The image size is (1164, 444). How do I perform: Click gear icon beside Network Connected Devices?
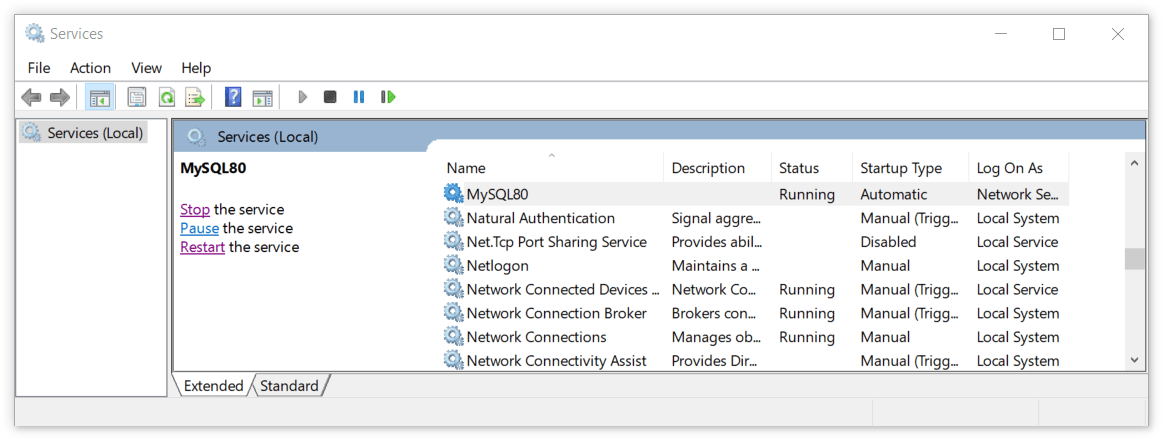click(454, 290)
